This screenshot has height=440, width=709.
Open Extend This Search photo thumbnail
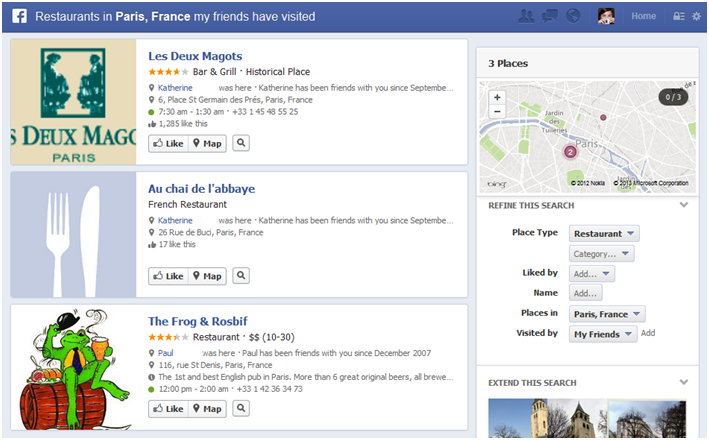coord(587,418)
